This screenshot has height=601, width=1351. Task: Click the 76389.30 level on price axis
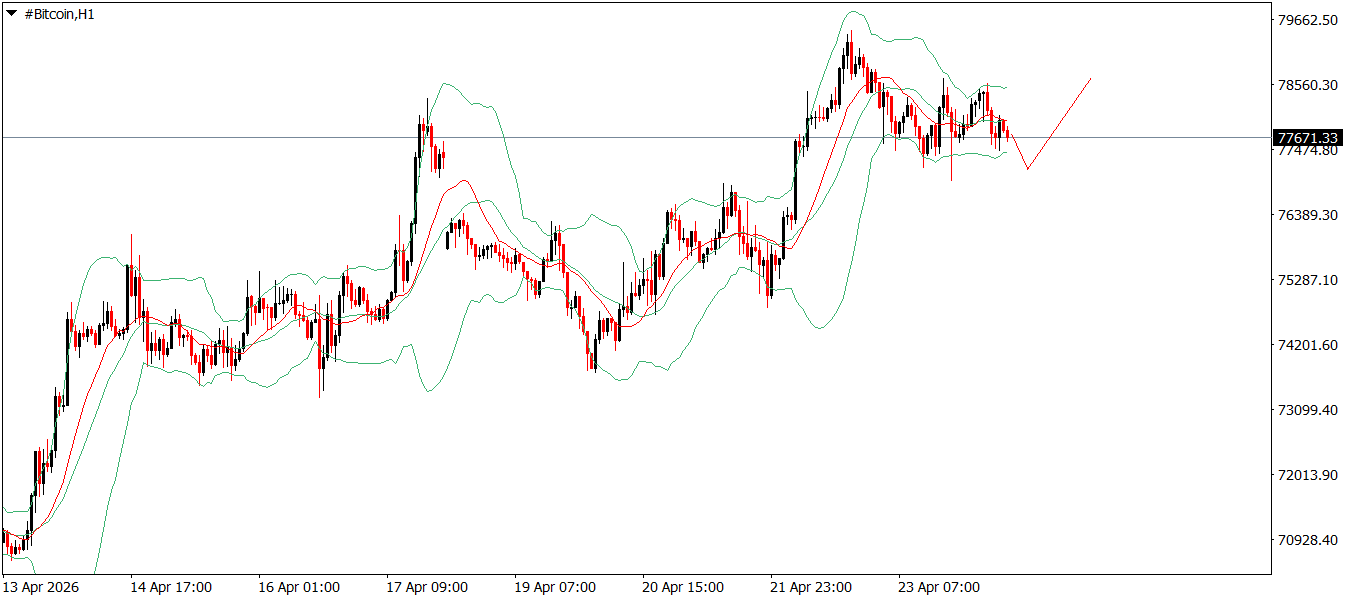tap(1308, 215)
